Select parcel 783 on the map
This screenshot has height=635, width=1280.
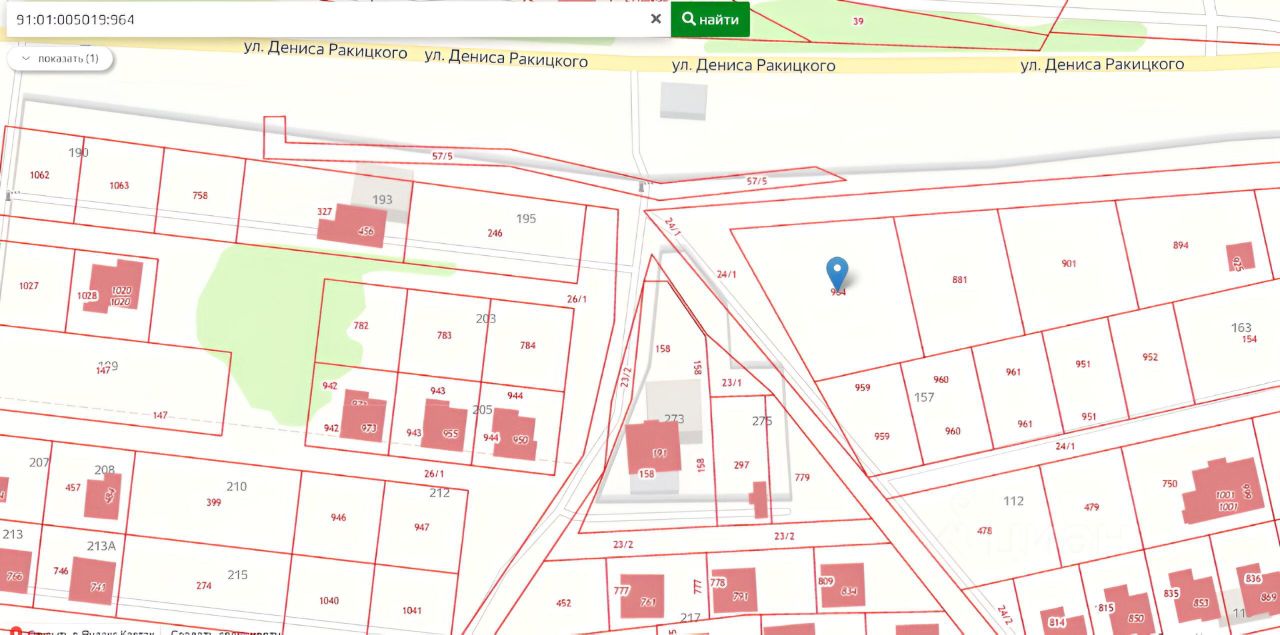tap(444, 335)
